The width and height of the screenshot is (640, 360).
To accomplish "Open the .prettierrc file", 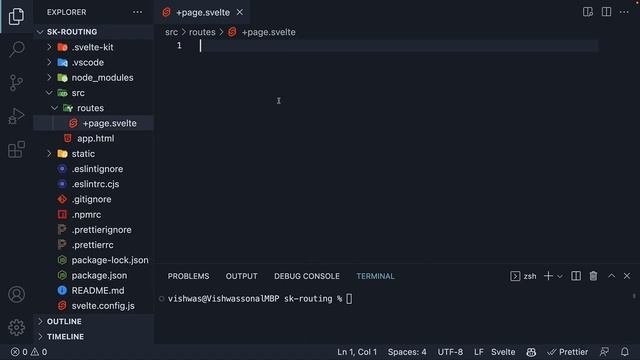I will click(x=93, y=245).
